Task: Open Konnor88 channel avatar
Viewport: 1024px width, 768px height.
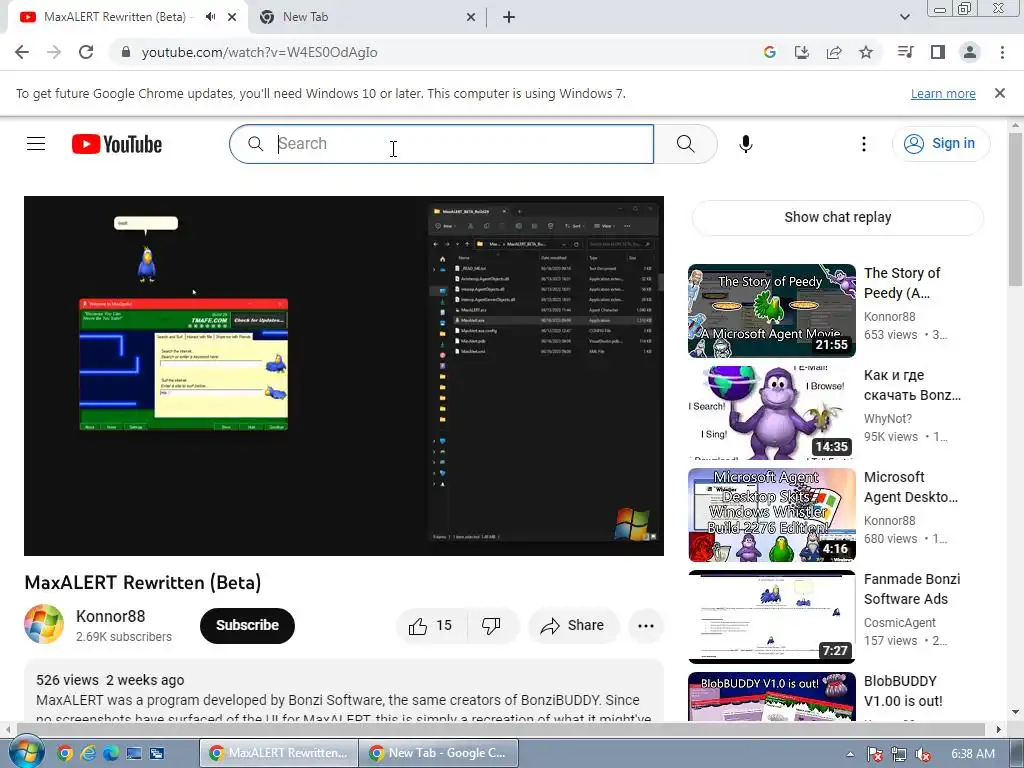Action: 44,624
